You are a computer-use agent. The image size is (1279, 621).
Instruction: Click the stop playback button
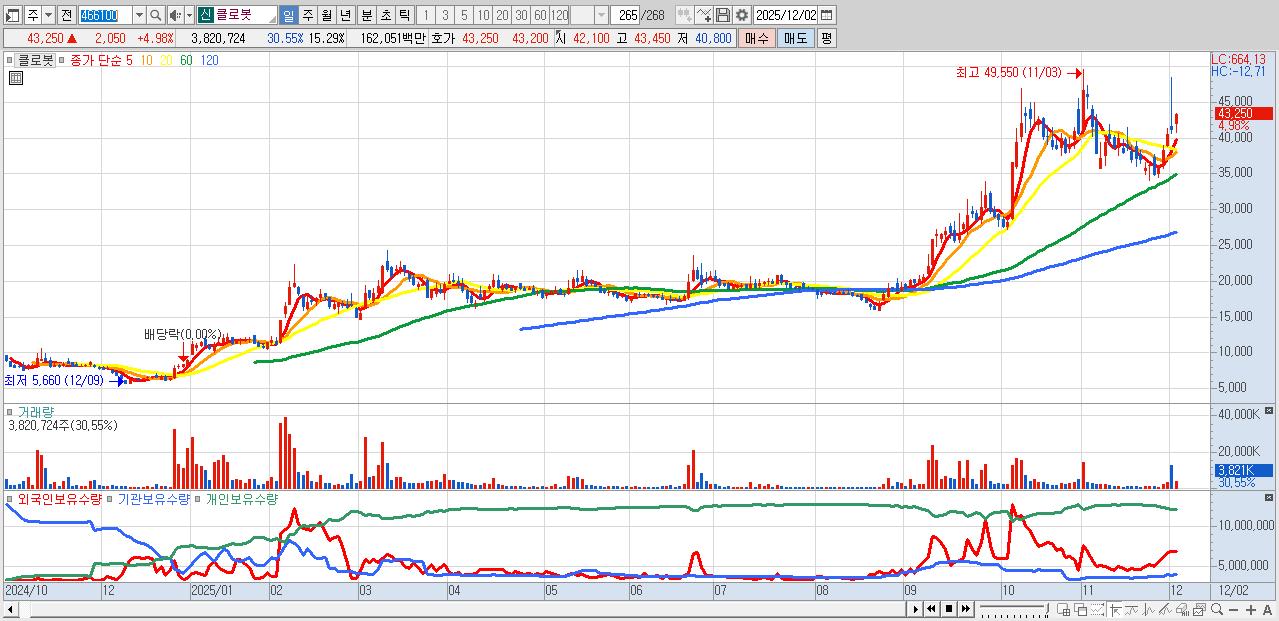coord(949,609)
